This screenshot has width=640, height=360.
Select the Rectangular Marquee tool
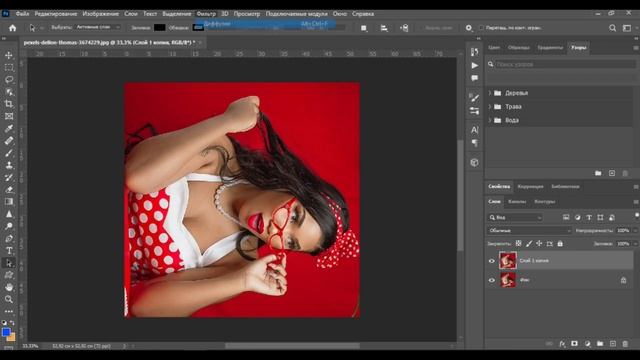pyautogui.click(x=9, y=67)
